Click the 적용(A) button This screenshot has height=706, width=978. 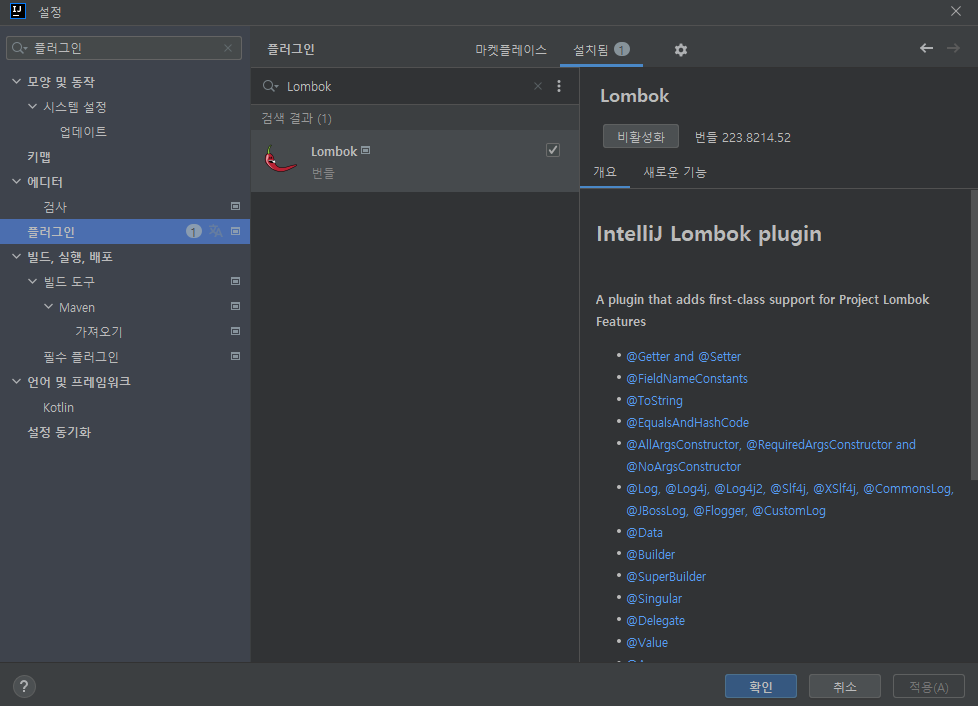(929, 686)
